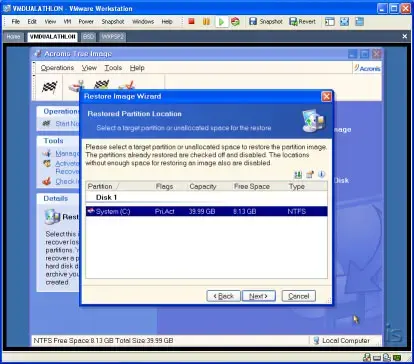Open Acronis Tools menu
Viewport: 414px width, 364px height.
(x=113, y=68)
